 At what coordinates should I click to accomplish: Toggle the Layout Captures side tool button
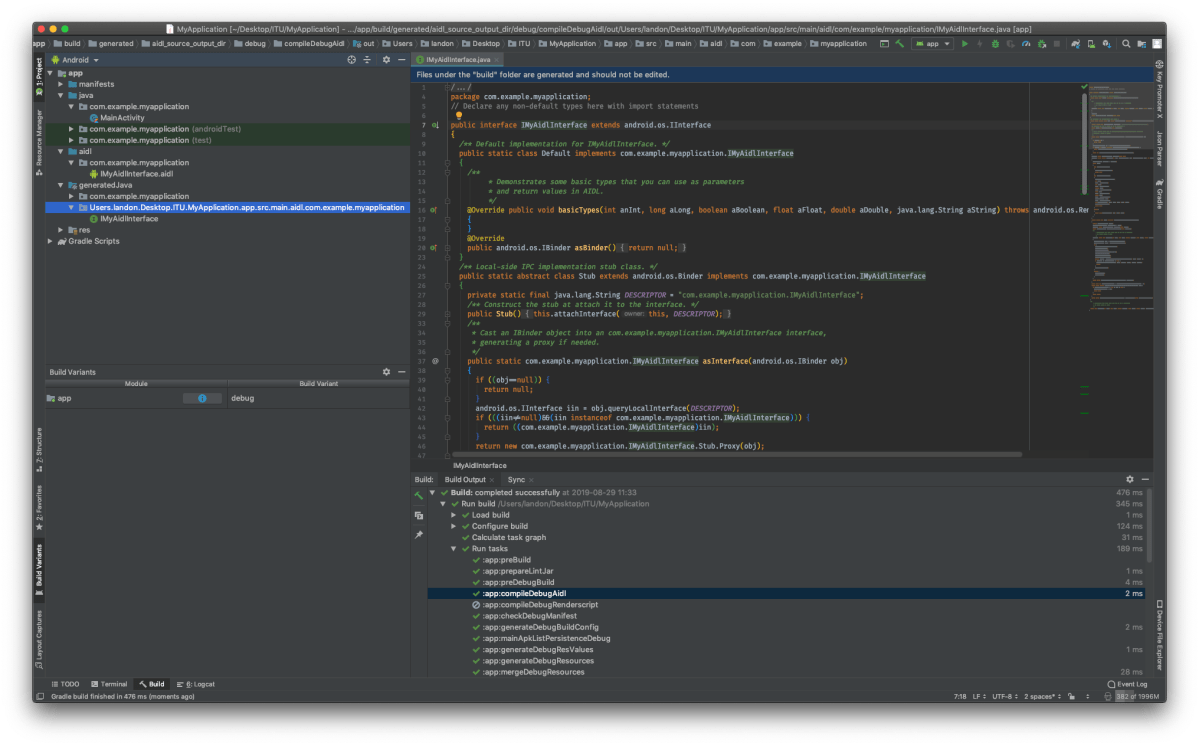(x=39, y=639)
